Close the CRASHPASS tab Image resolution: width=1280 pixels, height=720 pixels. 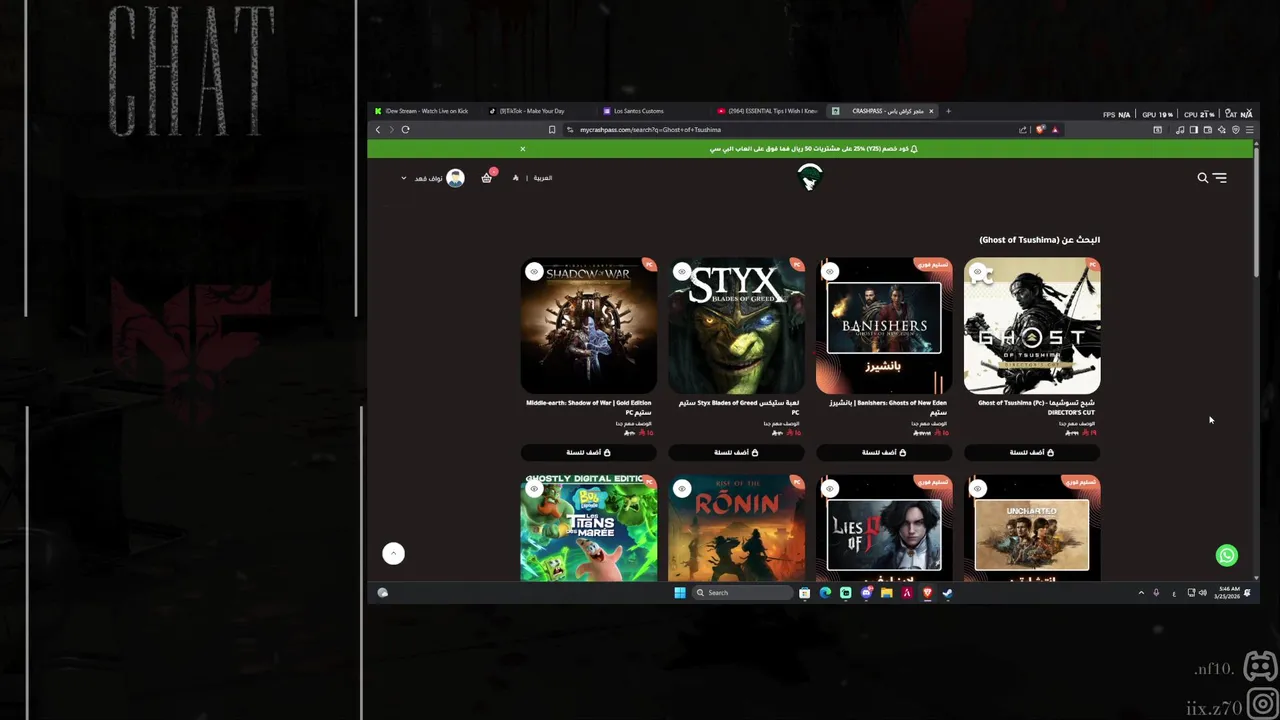coord(931,111)
